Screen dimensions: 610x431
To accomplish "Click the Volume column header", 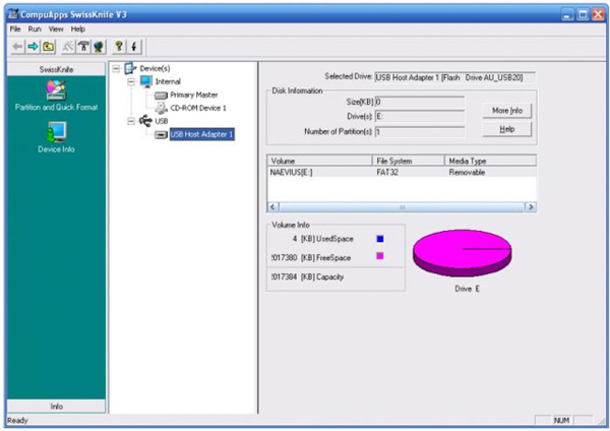I will click(x=320, y=161).
